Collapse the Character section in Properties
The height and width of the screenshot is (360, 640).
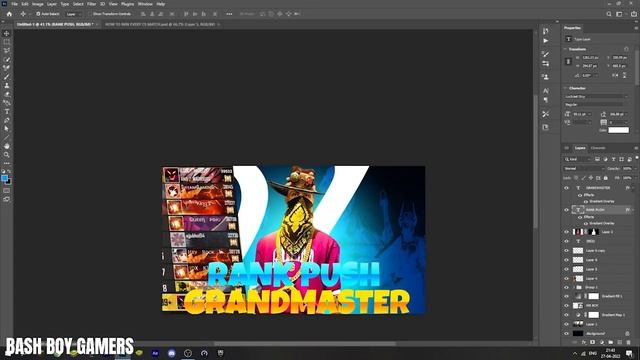tap(566, 88)
